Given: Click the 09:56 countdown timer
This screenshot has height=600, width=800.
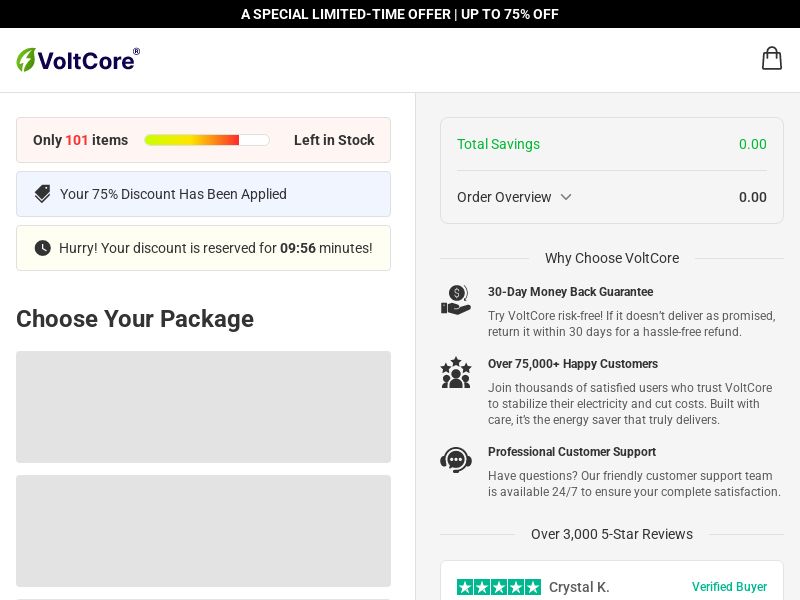Looking at the screenshot, I should 298,248.
